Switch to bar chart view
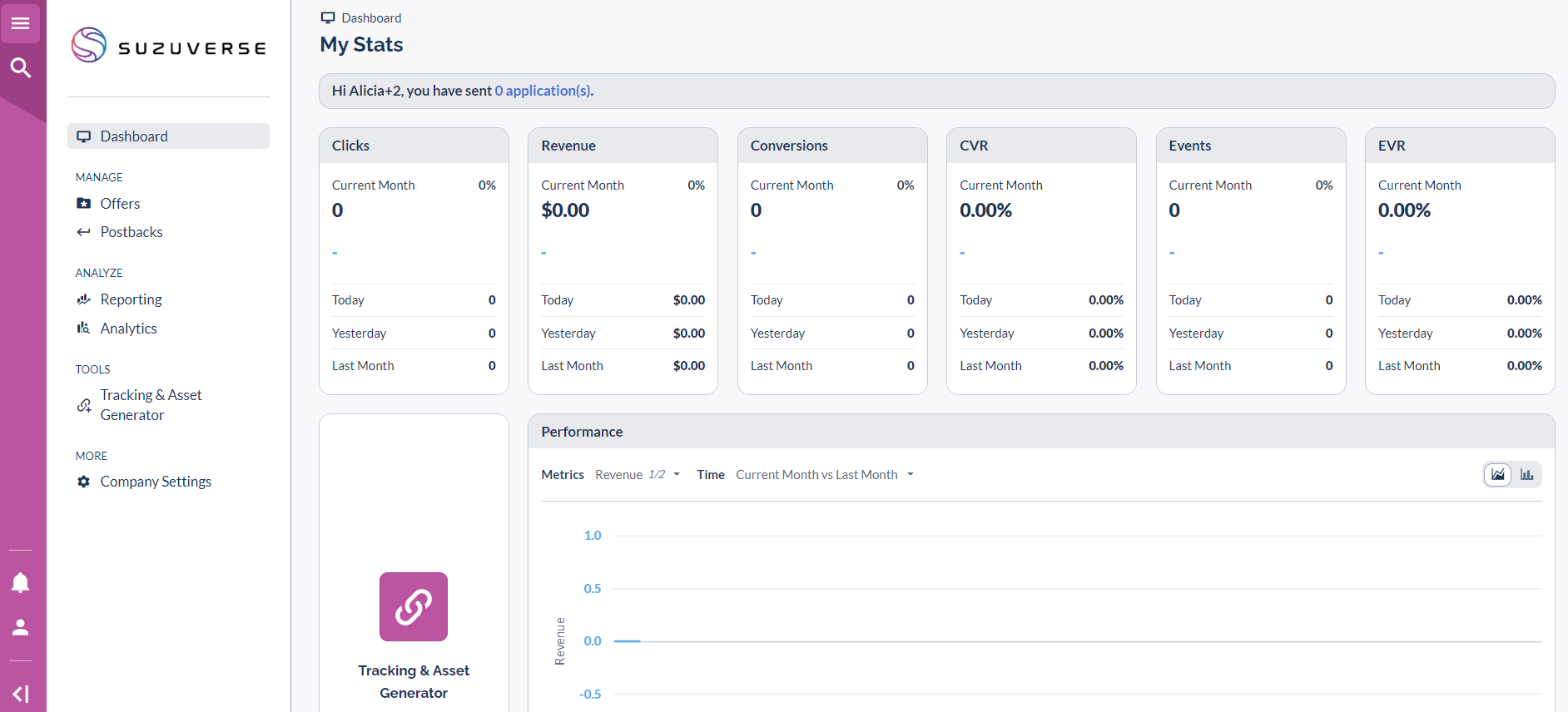 tap(1526, 474)
